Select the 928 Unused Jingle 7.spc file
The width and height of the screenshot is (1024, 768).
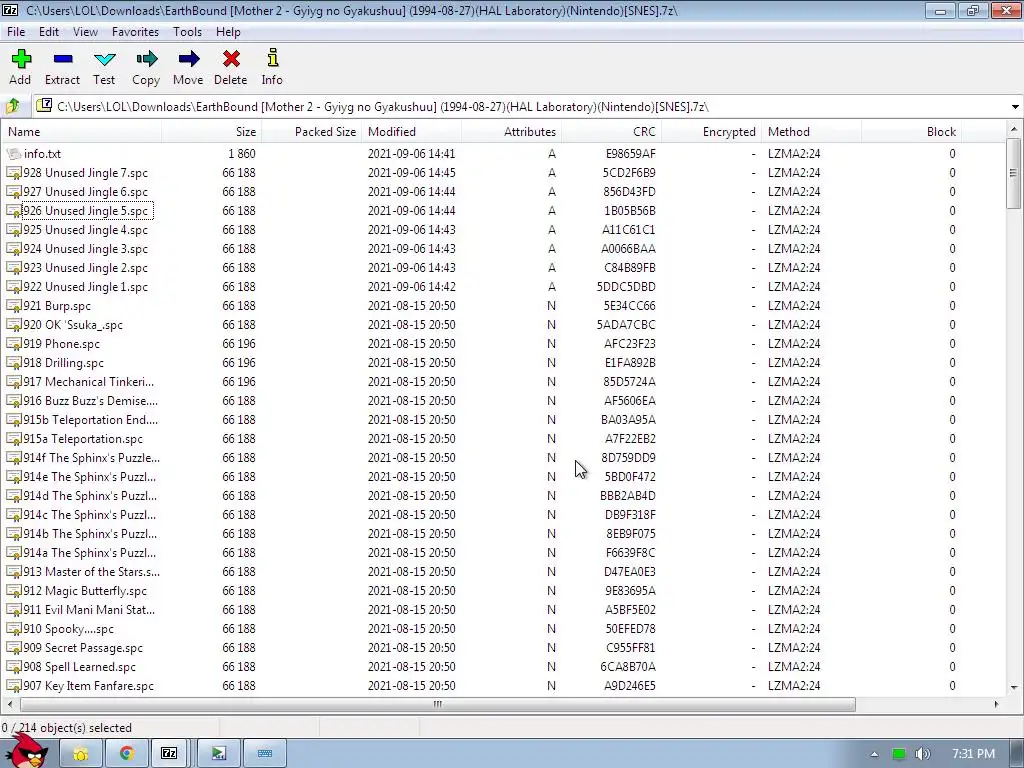point(86,173)
